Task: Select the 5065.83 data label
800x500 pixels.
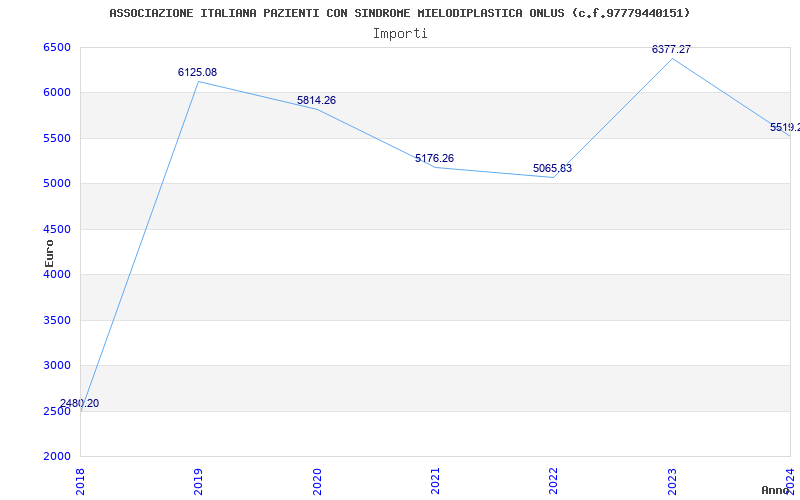Action: point(553,168)
